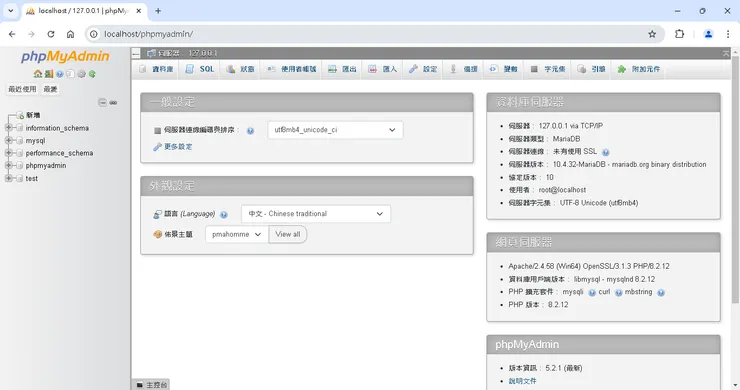Viewport: 740px width, 390px height.
Task: Click help icon next to SSL status
Action: point(605,152)
